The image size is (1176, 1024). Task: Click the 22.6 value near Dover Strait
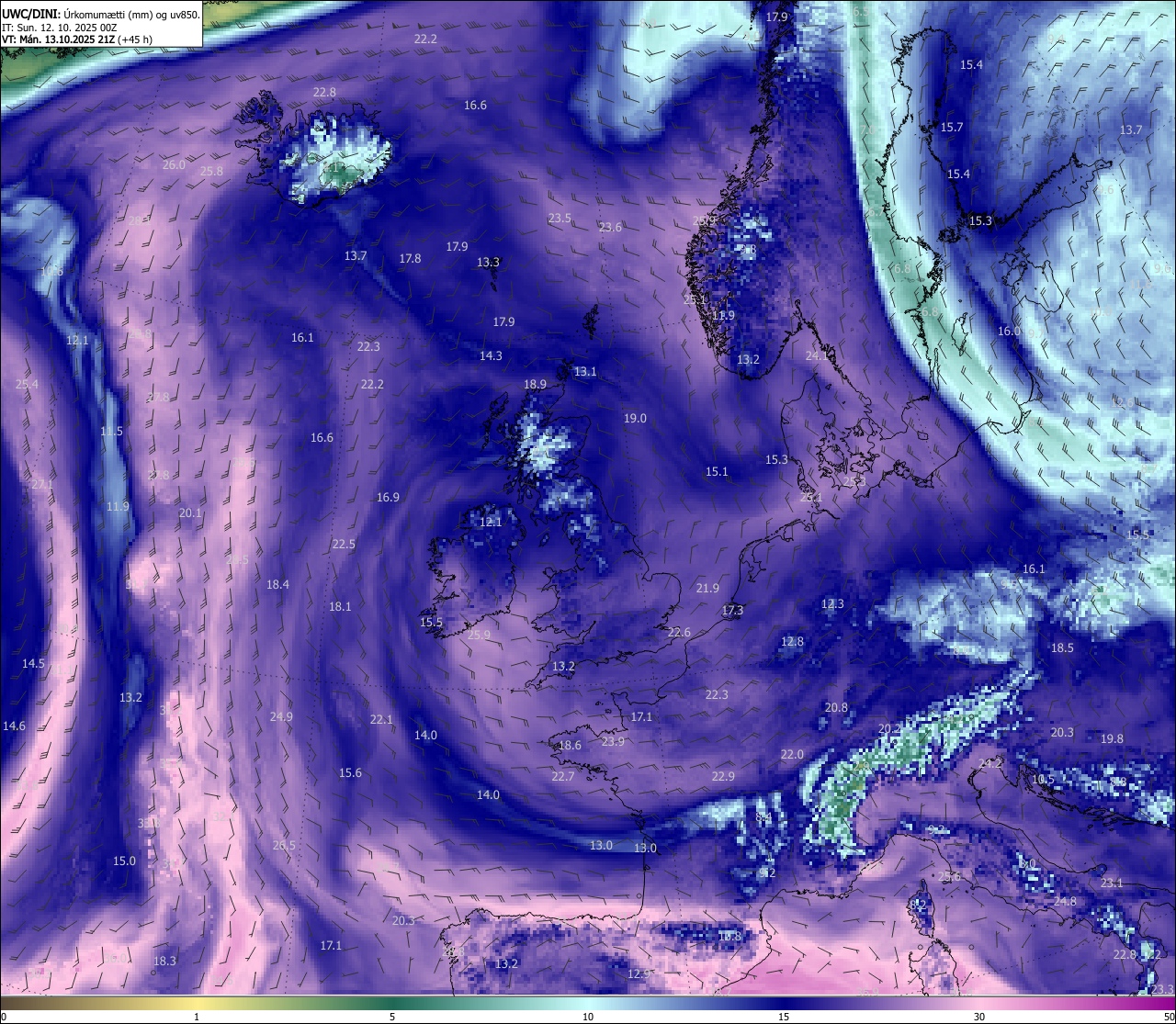click(679, 633)
